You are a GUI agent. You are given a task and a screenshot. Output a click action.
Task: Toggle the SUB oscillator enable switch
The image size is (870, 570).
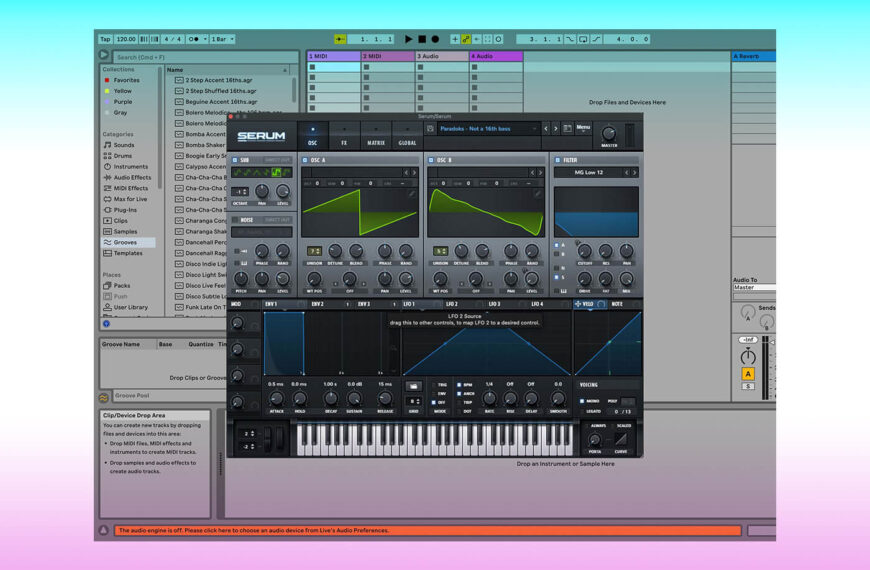[x=235, y=160]
